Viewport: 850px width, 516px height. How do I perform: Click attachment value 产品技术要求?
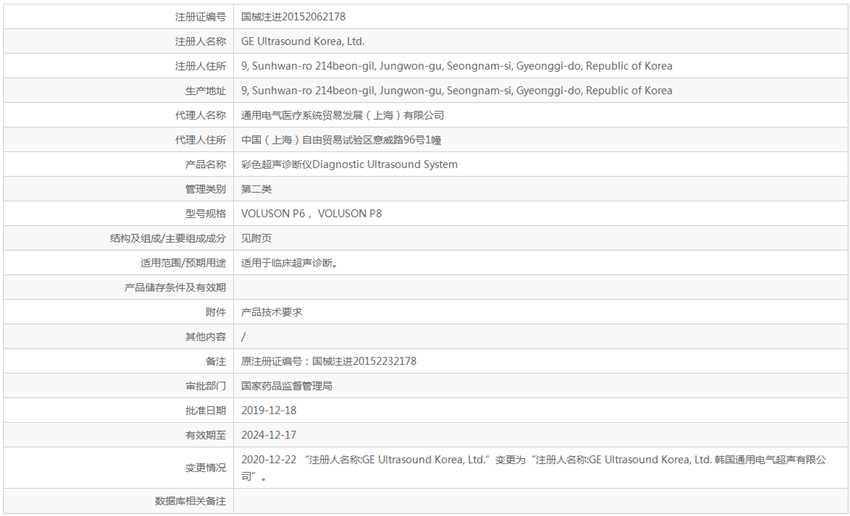272,312
